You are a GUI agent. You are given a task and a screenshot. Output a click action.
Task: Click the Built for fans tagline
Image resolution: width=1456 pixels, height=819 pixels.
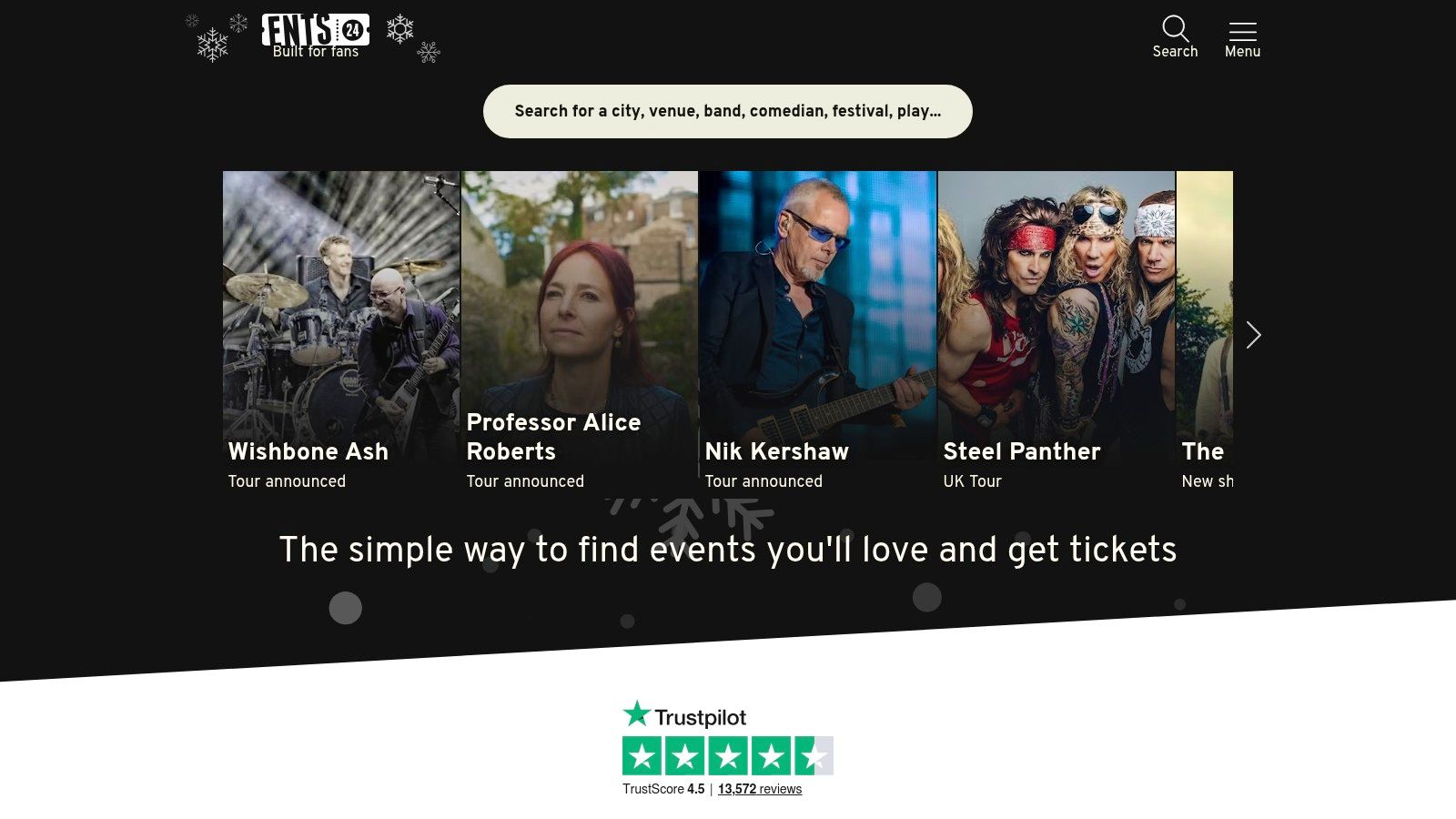point(316,52)
